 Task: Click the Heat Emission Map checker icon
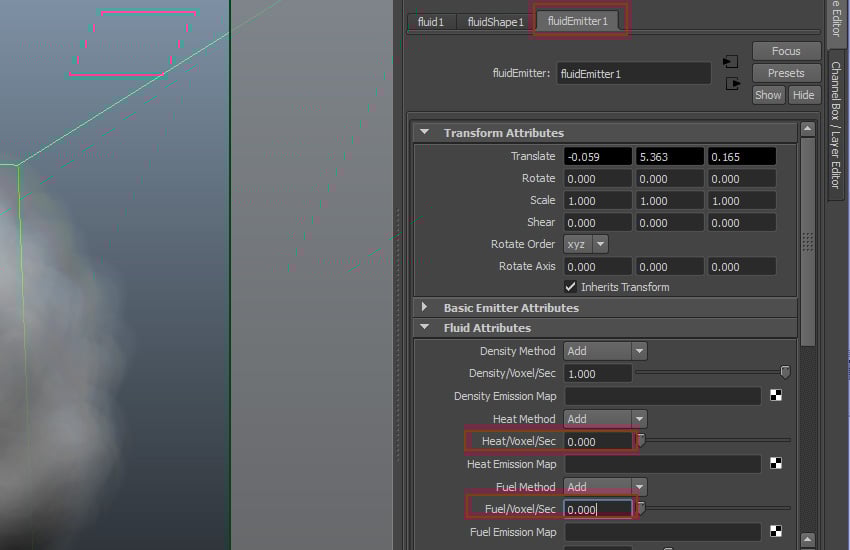point(776,463)
